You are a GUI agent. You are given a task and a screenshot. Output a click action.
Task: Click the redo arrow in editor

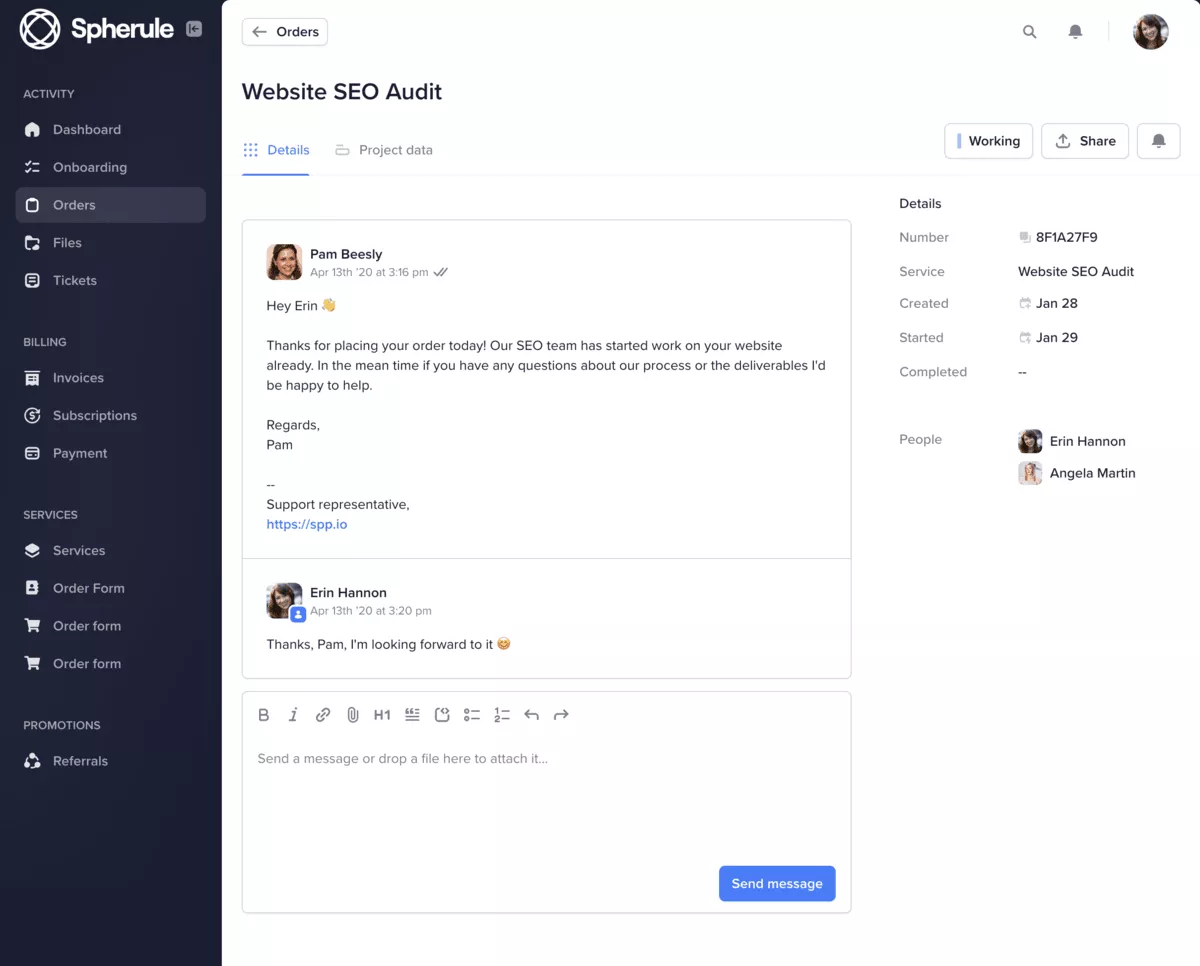[x=561, y=715]
